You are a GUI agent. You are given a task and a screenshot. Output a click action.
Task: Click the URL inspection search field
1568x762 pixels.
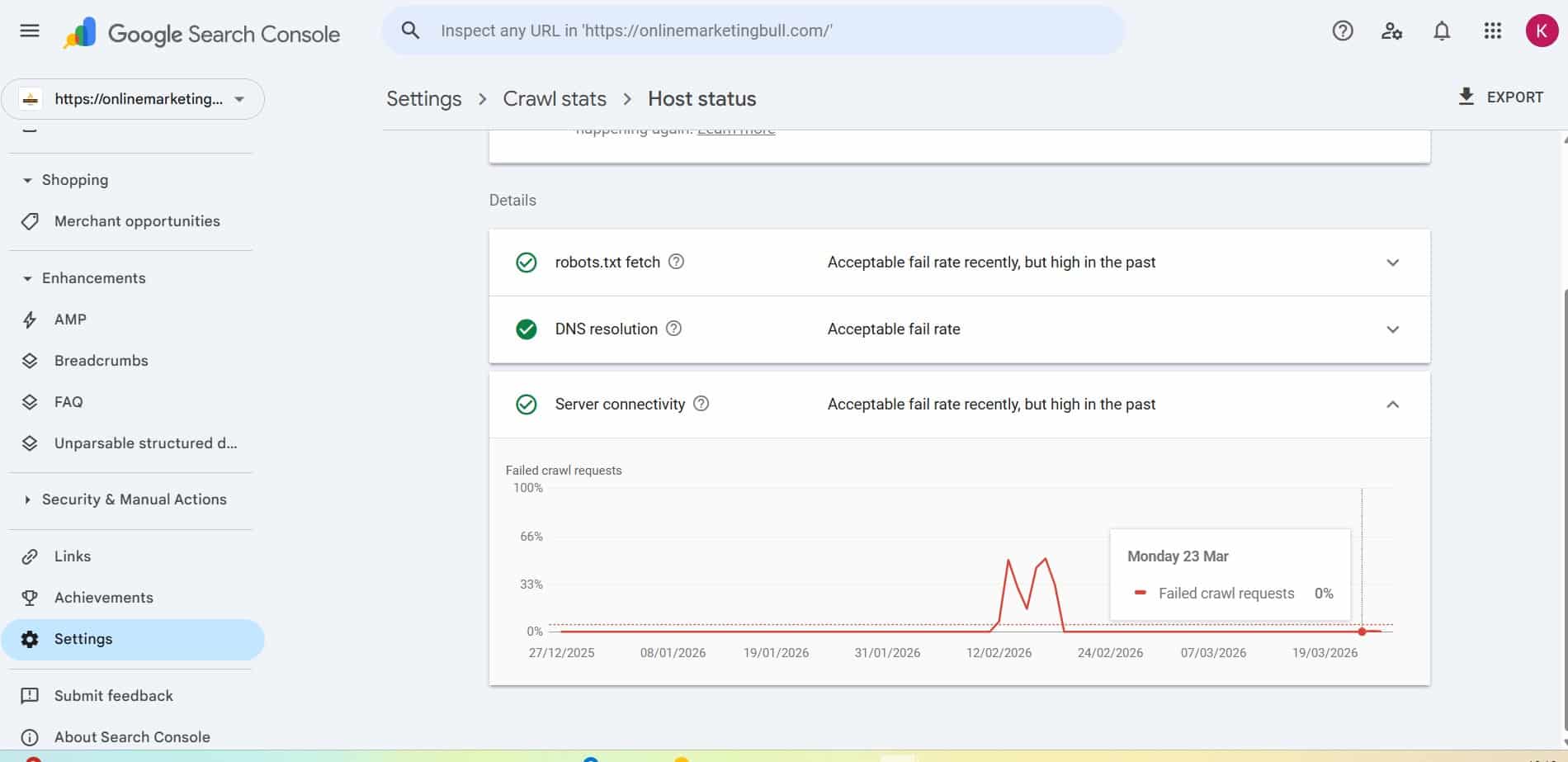click(x=753, y=31)
